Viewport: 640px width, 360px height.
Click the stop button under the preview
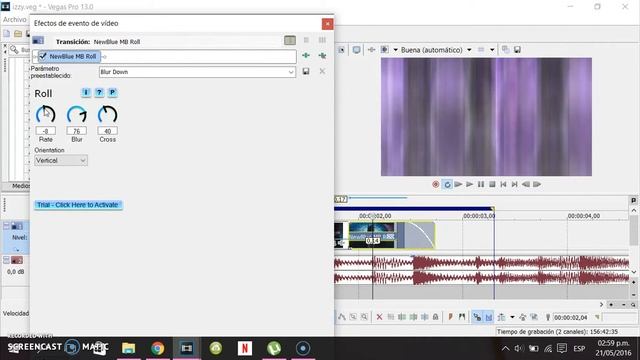[x=492, y=184]
